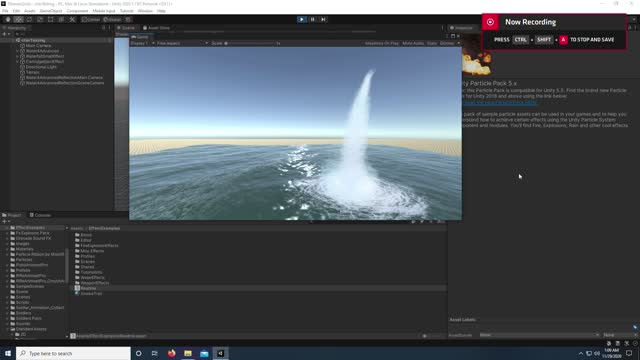Select Directional Light in Hierarchy
The height and width of the screenshot is (360, 640).
tap(41, 67)
